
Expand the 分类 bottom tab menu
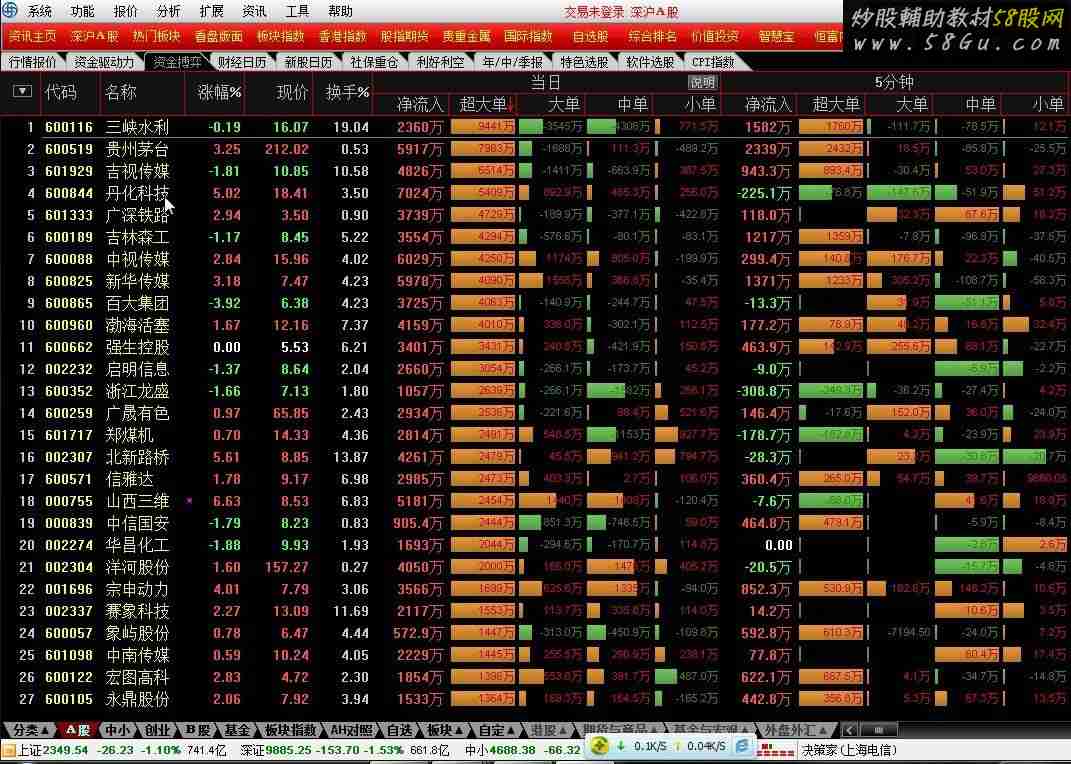[29, 731]
